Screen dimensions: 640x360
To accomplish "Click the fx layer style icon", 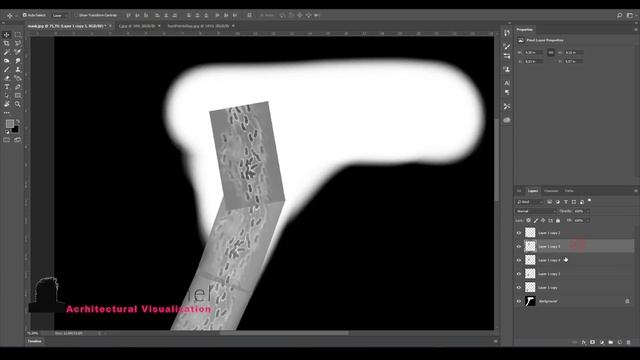I will point(584,342).
